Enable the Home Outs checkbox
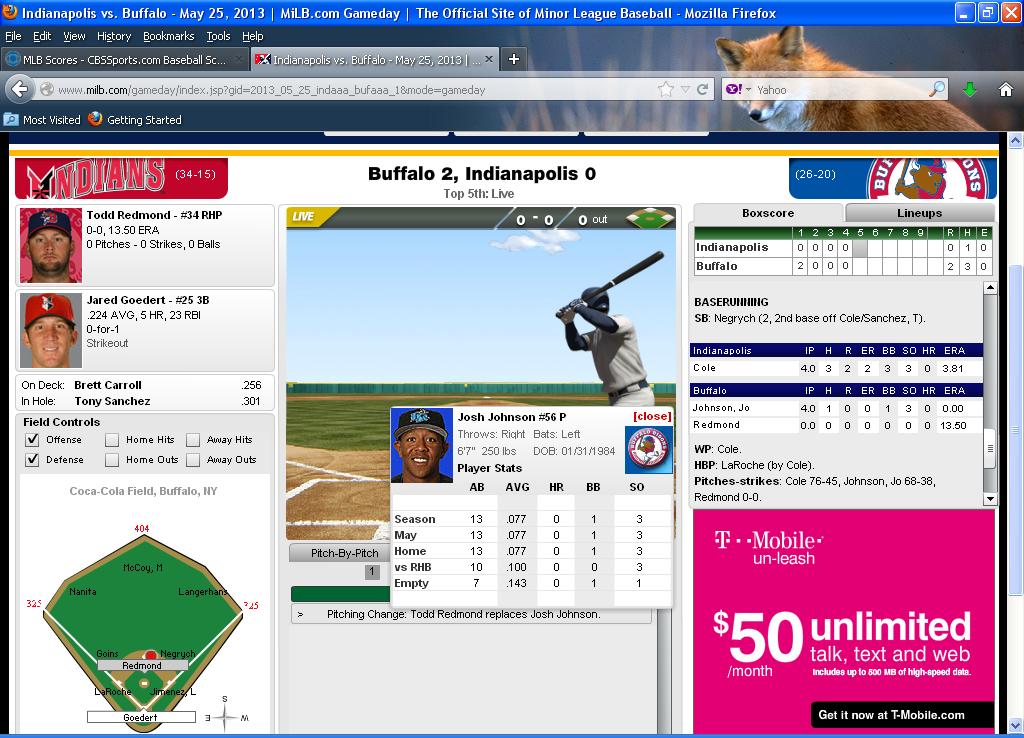1024x738 pixels. pos(112,460)
